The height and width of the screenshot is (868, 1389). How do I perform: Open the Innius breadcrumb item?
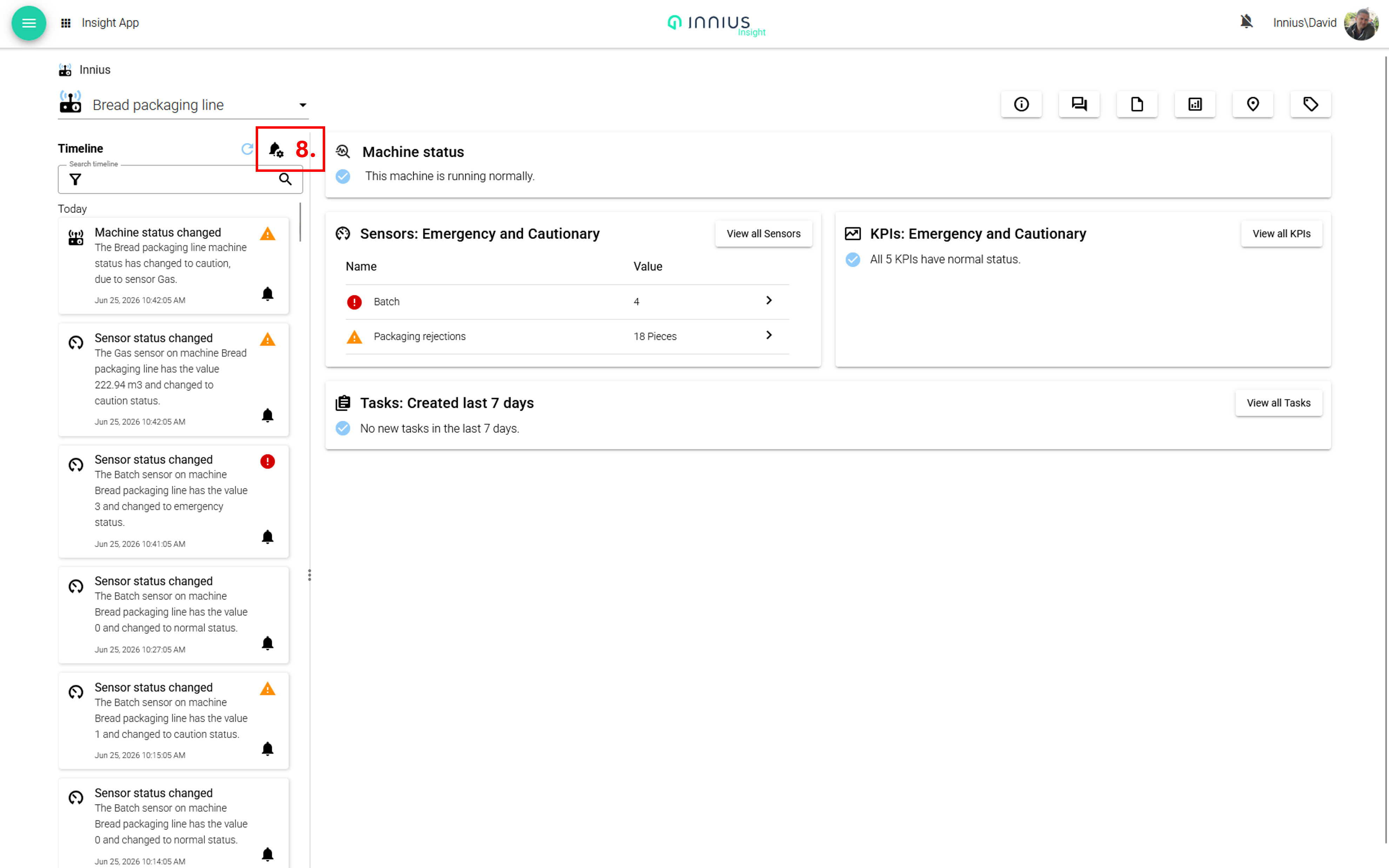(x=95, y=69)
